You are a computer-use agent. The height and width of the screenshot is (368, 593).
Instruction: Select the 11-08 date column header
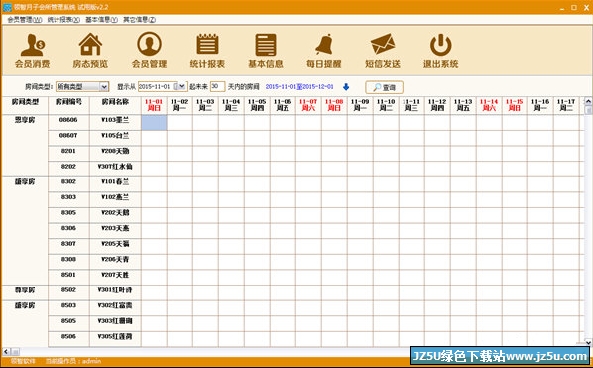pyautogui.click(x=334, y=106)
